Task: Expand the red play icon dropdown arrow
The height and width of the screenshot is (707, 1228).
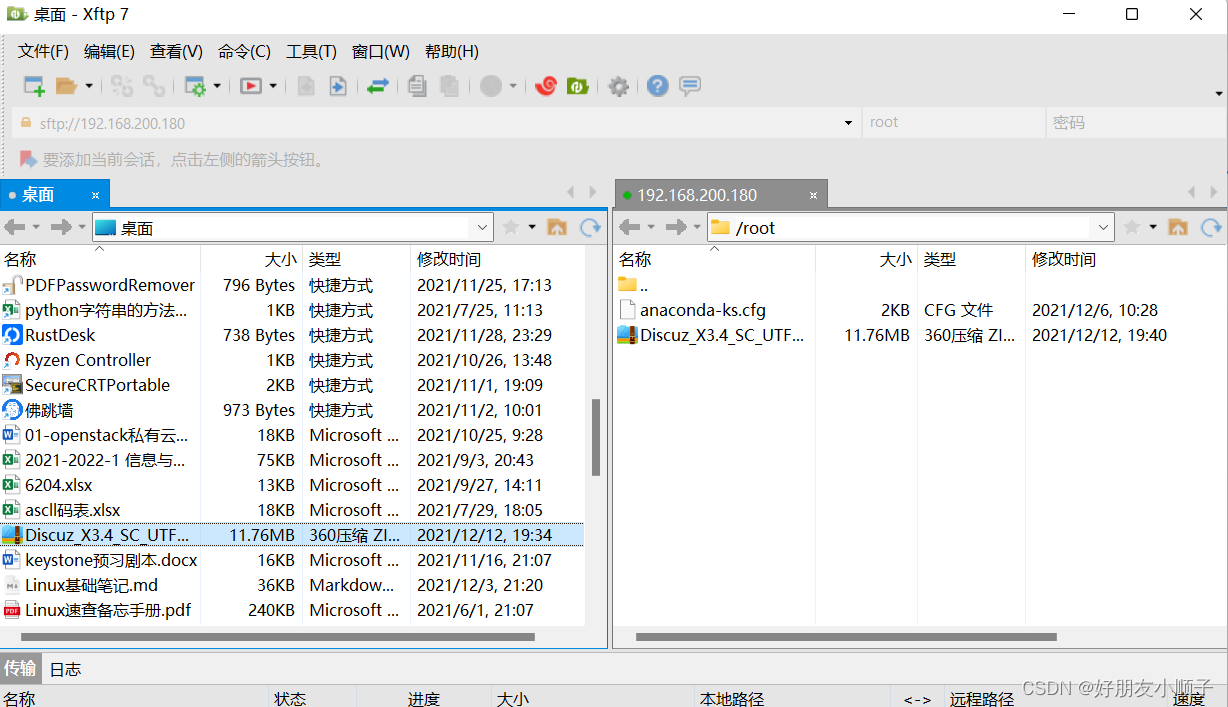Action: [x=273, y=87]
